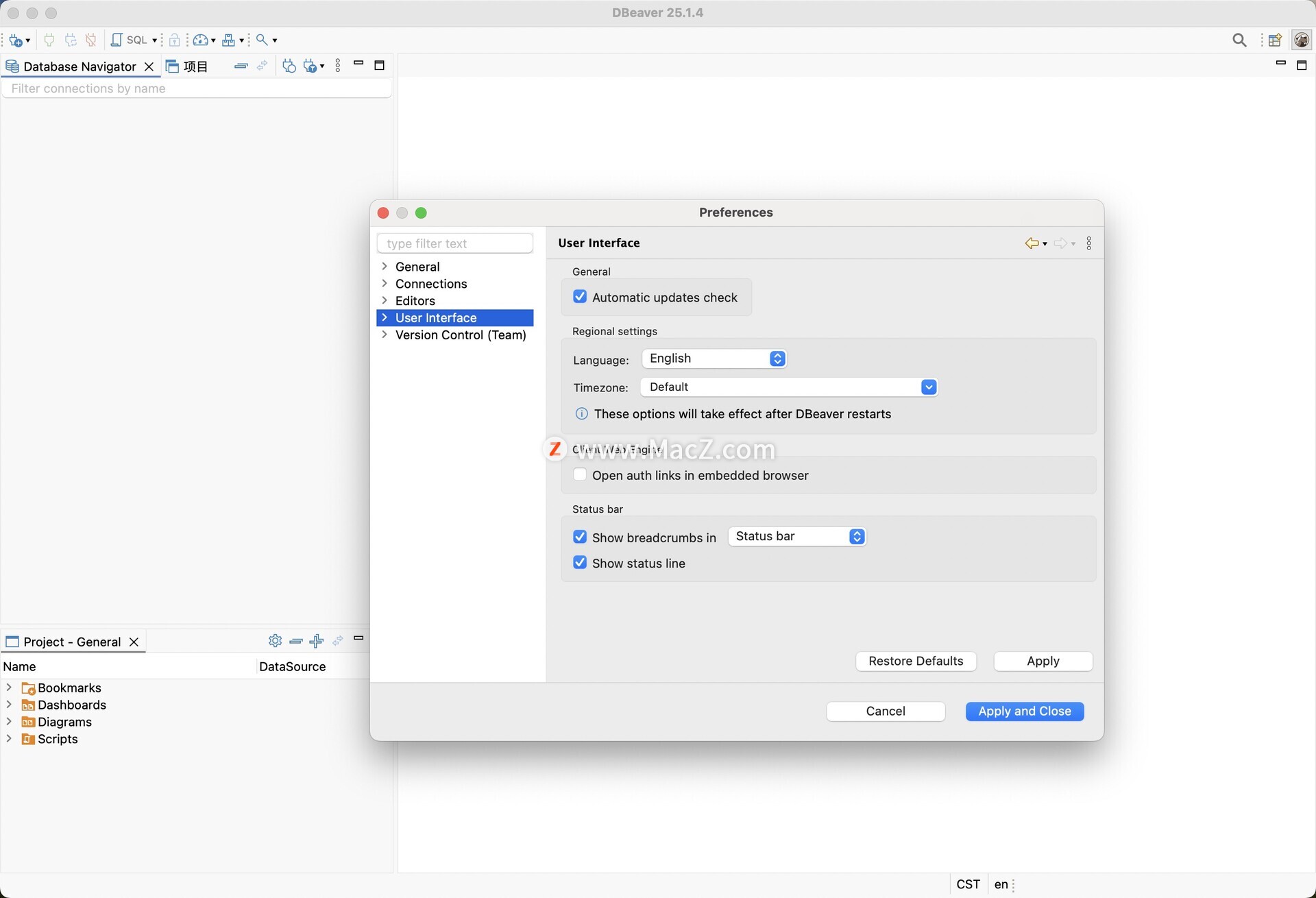Maximize the editor area panel
The image size is (1316, 898).
(x=1302, y=65)
